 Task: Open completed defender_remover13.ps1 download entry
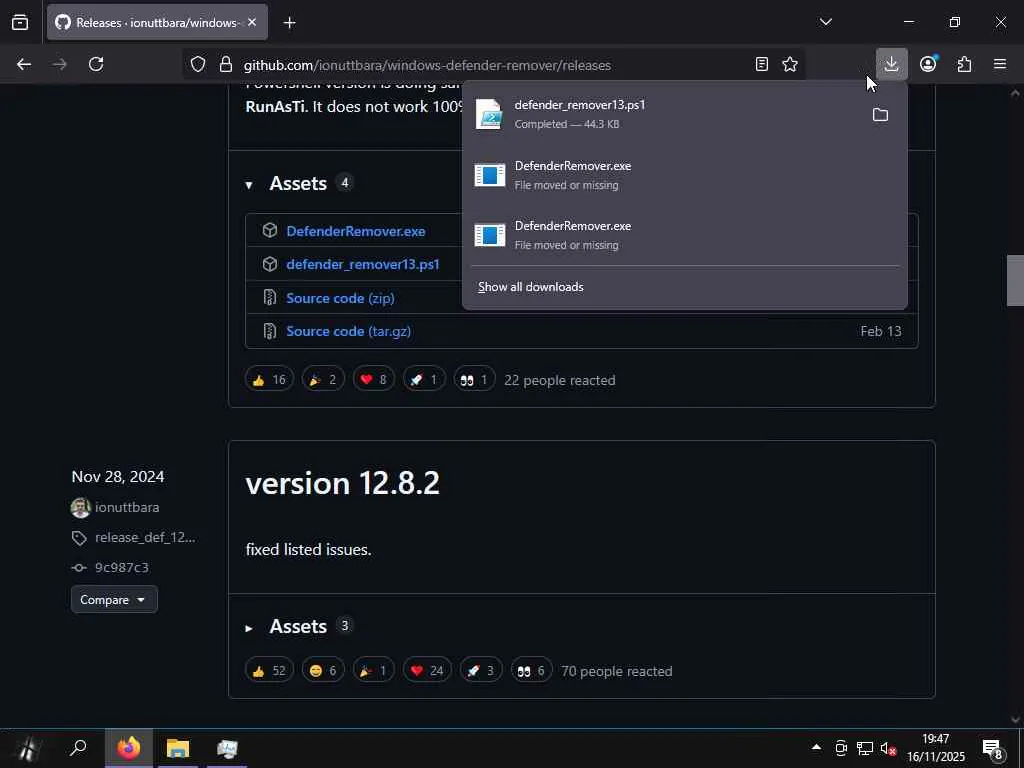point(666,114)
